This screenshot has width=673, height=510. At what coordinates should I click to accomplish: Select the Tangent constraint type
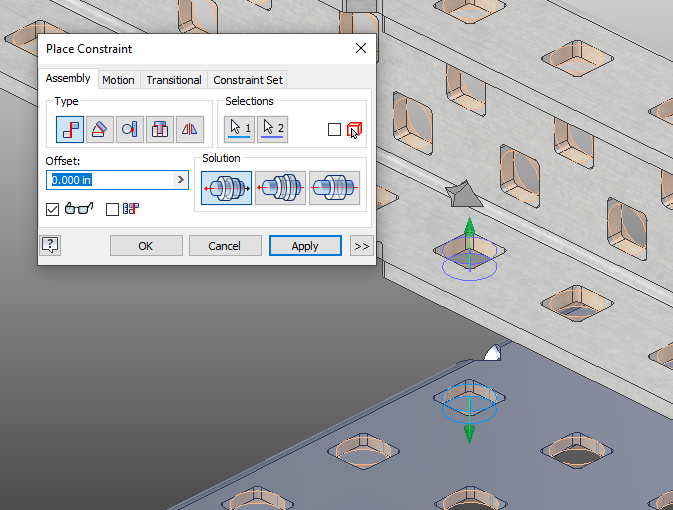pyautogui.click(x=130, y=129)
